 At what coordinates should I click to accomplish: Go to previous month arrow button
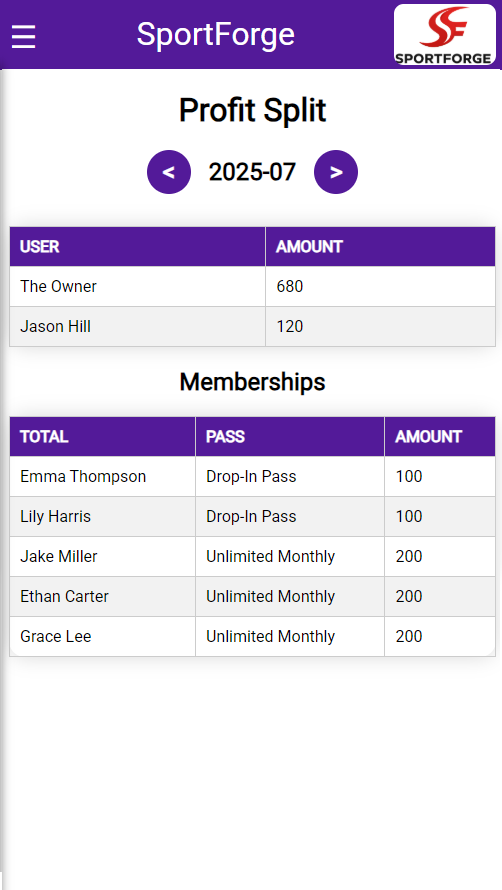click(169, 172)
